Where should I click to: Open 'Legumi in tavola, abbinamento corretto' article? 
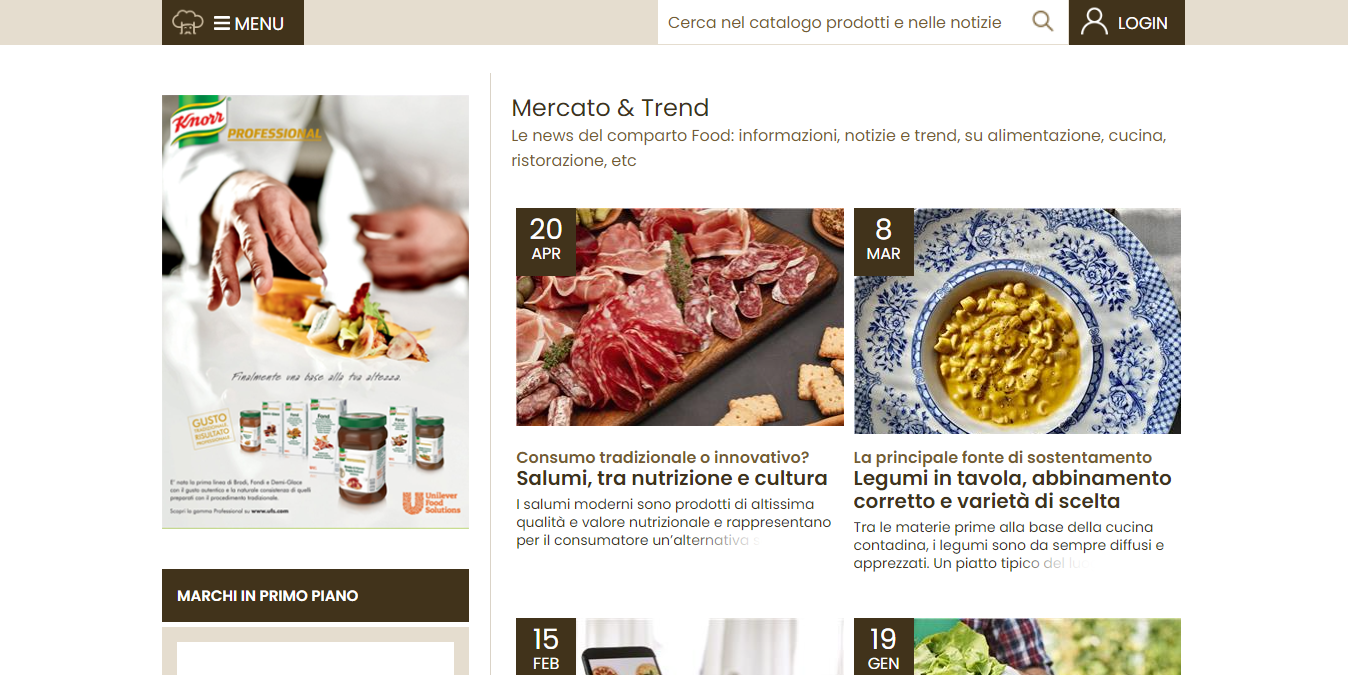coord(1012,490)
